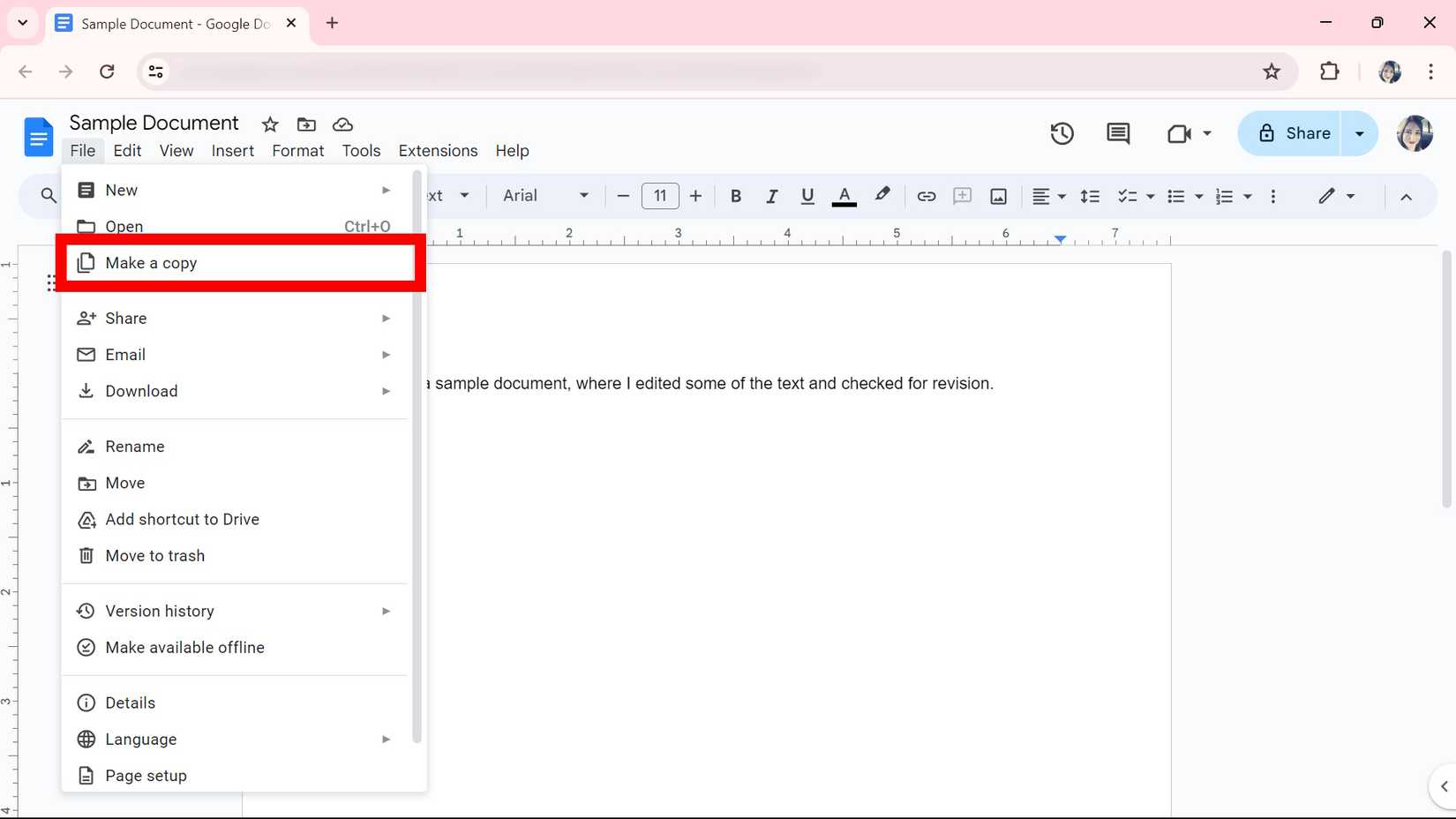The width and height of the screenshot is (1456, 819).
Task: Collapse the toolbar with the chevron
Action: (x=1407, y=196)
